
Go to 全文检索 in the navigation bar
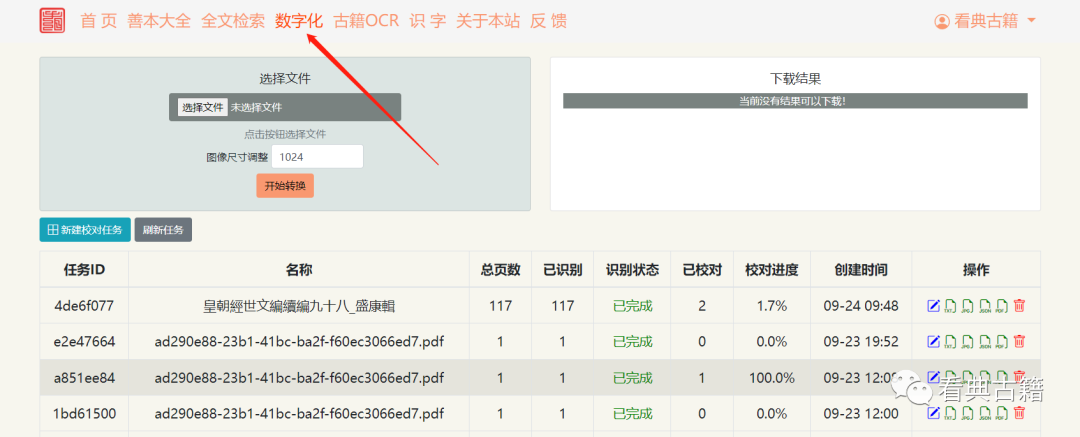(233, 21)
